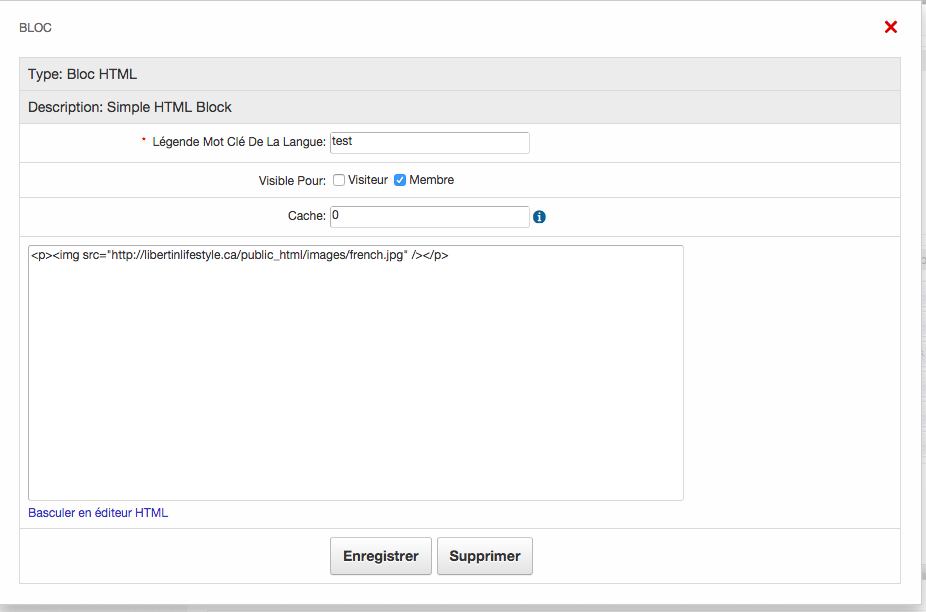Close the BLOC dialog with red X

coord(891,27)
